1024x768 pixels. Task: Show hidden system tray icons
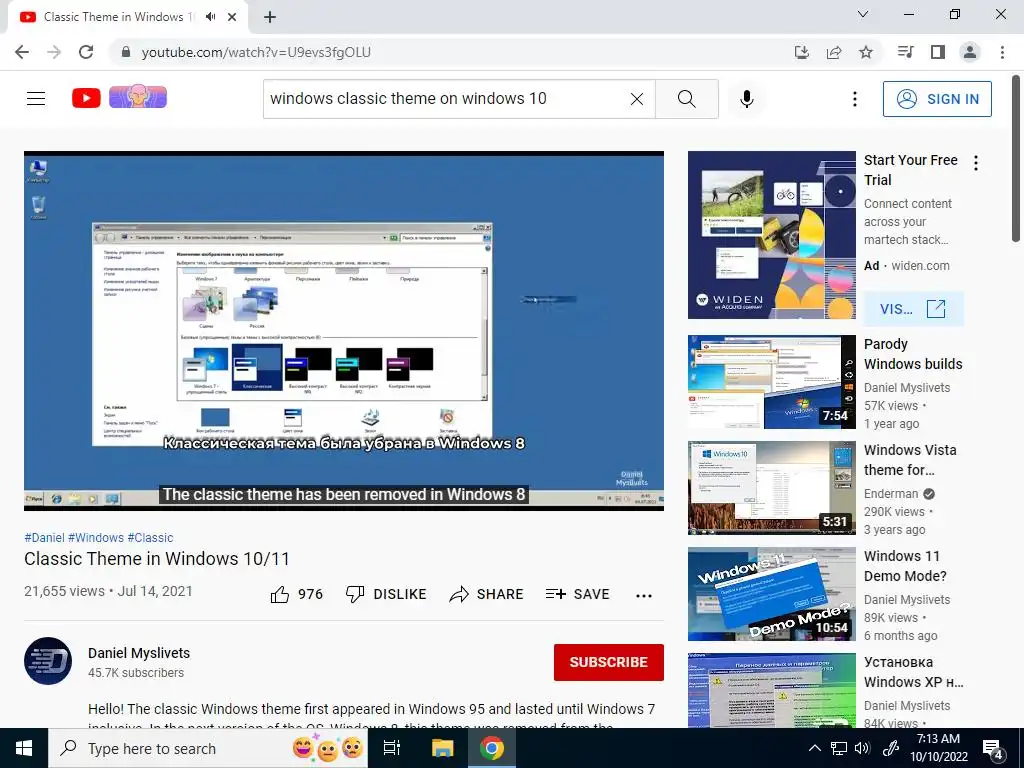tap(815, 748)
